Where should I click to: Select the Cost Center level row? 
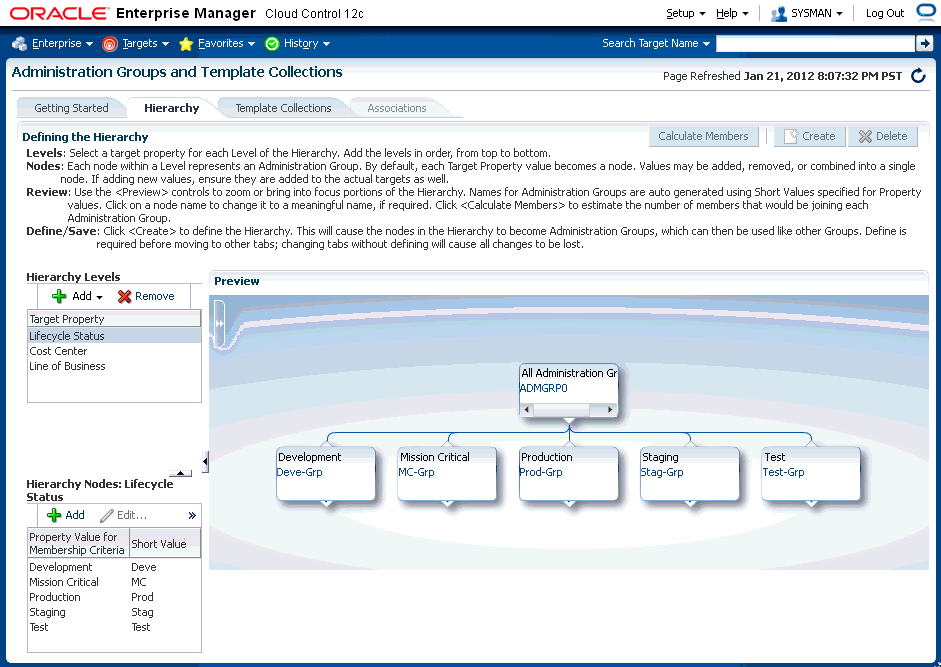[114, 351]
